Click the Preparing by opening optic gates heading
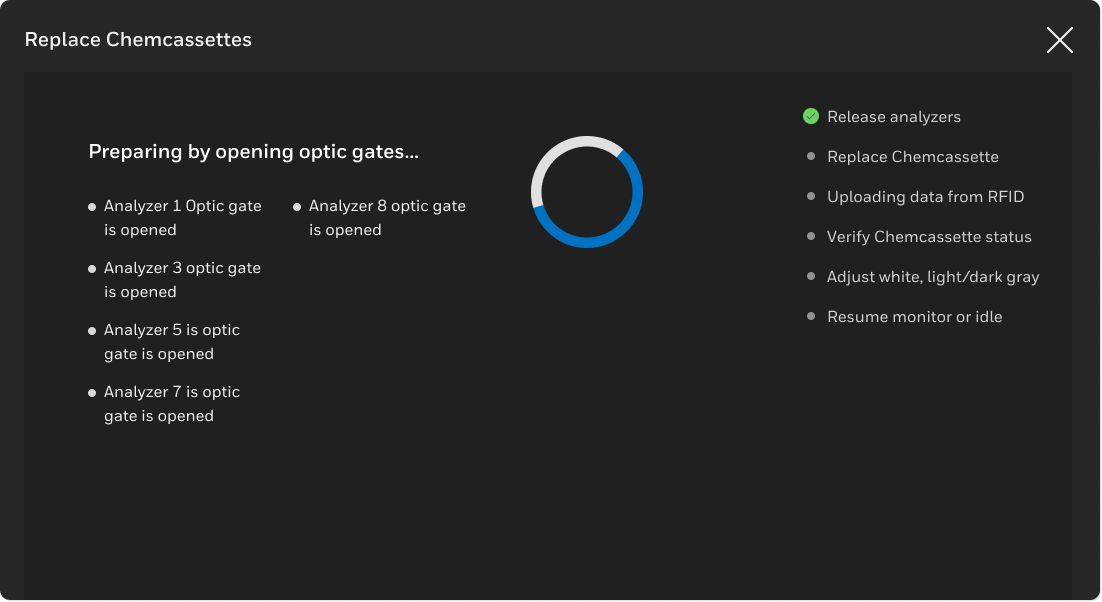The image size is (1102, 602). [x=253, y=152]
